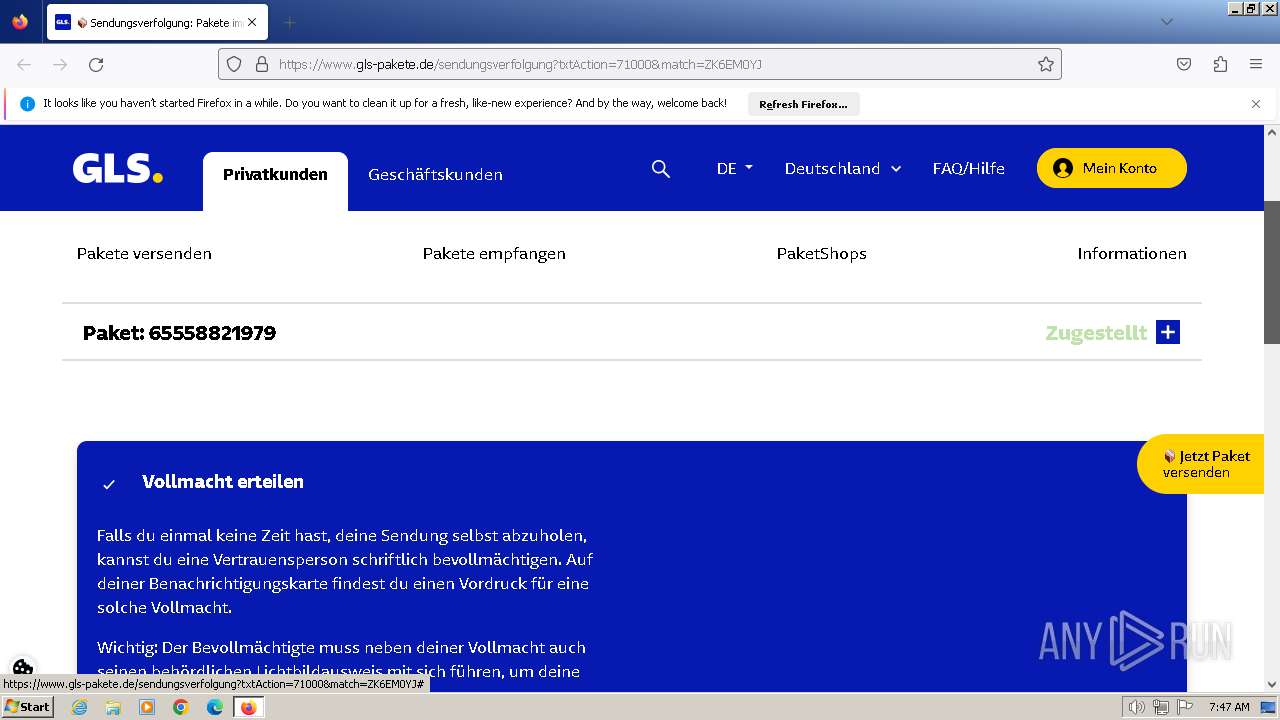The width and height of the screenshot is (1280, 720).
Task: Click the Zugestellt status text
Action: pyautogui.click(x=1096, y=333)
